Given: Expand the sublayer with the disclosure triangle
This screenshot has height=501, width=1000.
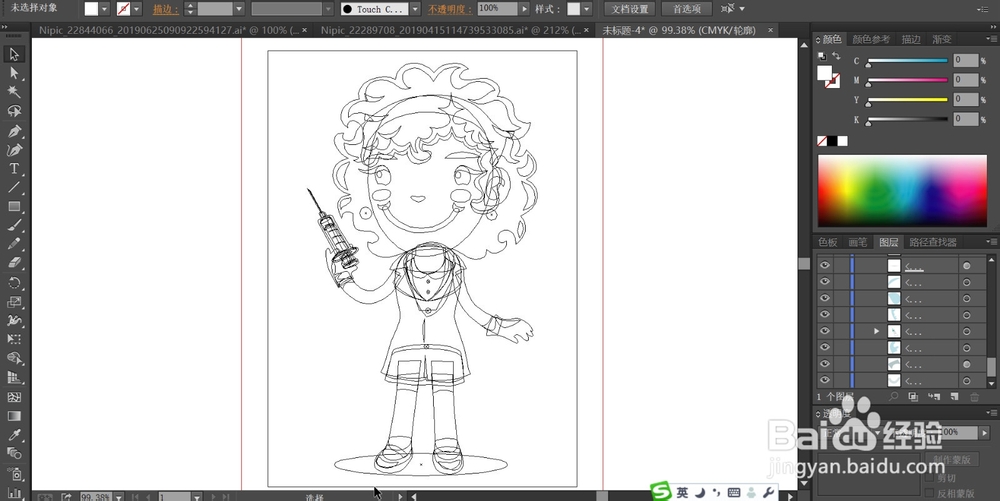Looking at the screenshot, I should pos(876,331).
